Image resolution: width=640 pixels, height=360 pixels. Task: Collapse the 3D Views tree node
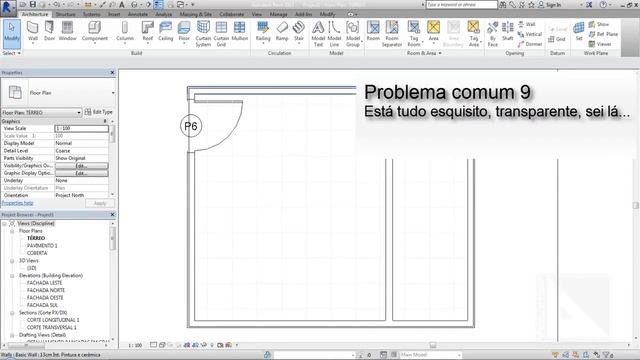[x=12, y=261]
